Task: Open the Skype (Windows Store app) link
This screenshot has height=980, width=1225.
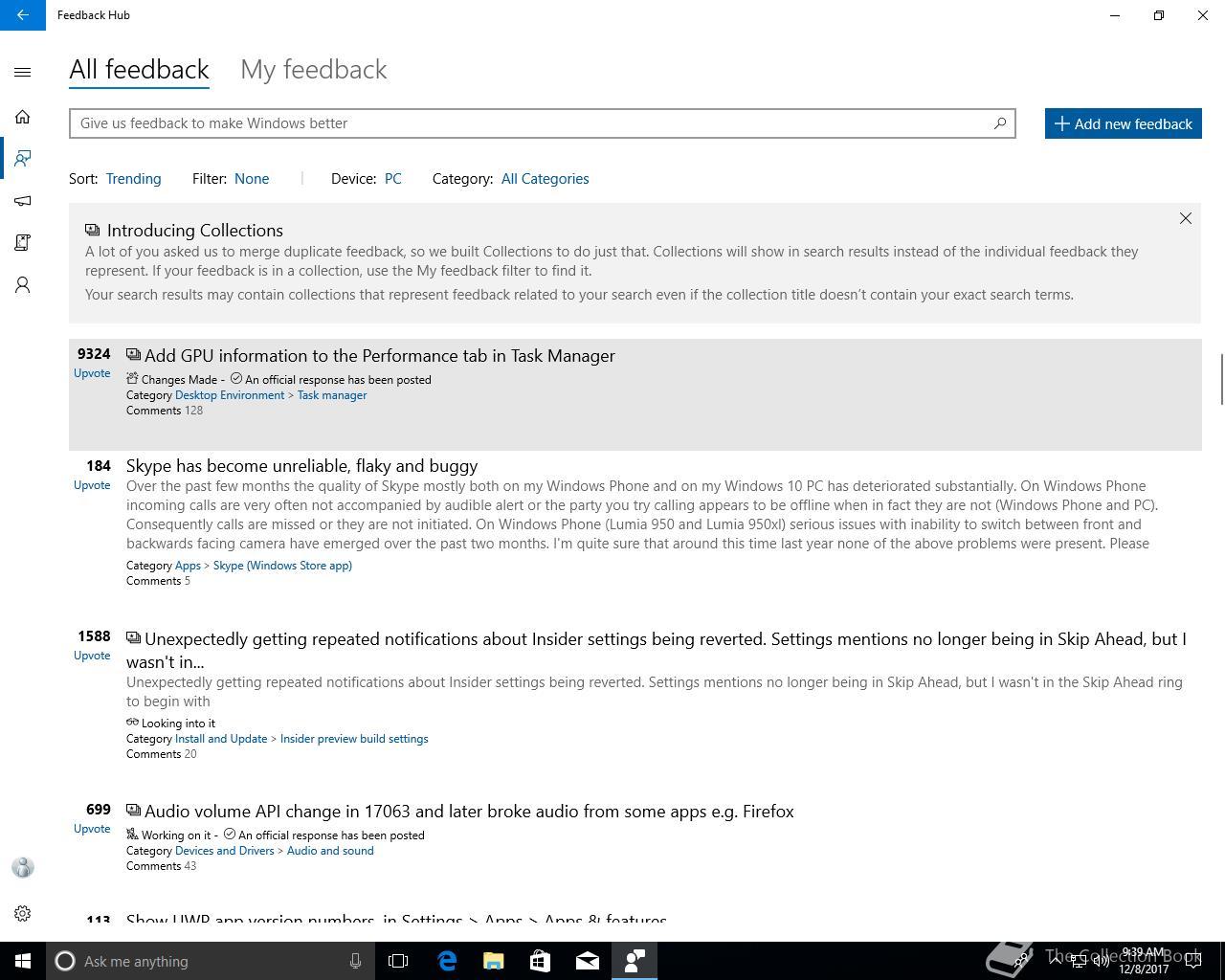Action: 282,566
